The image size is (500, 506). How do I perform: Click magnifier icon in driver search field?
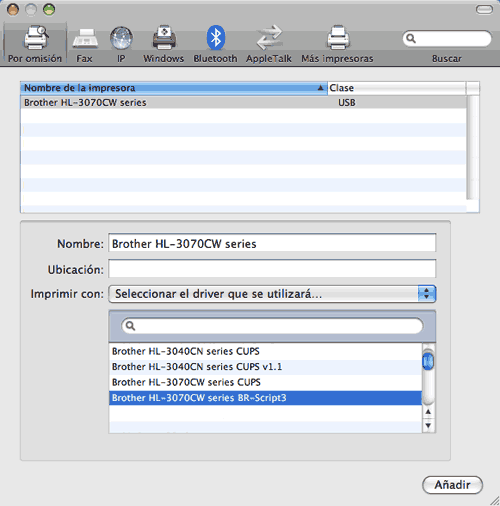coord(130,326)
